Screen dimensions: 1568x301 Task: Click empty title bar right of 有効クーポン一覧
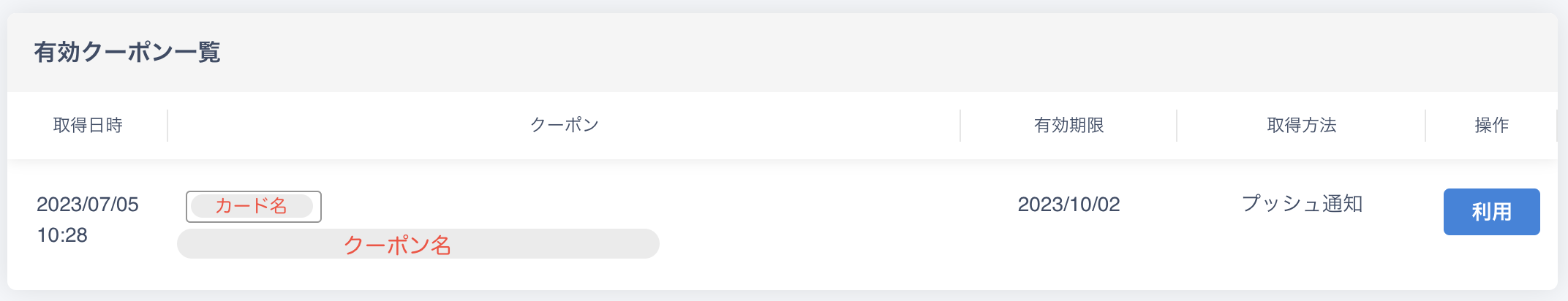(x=878, y=53)
